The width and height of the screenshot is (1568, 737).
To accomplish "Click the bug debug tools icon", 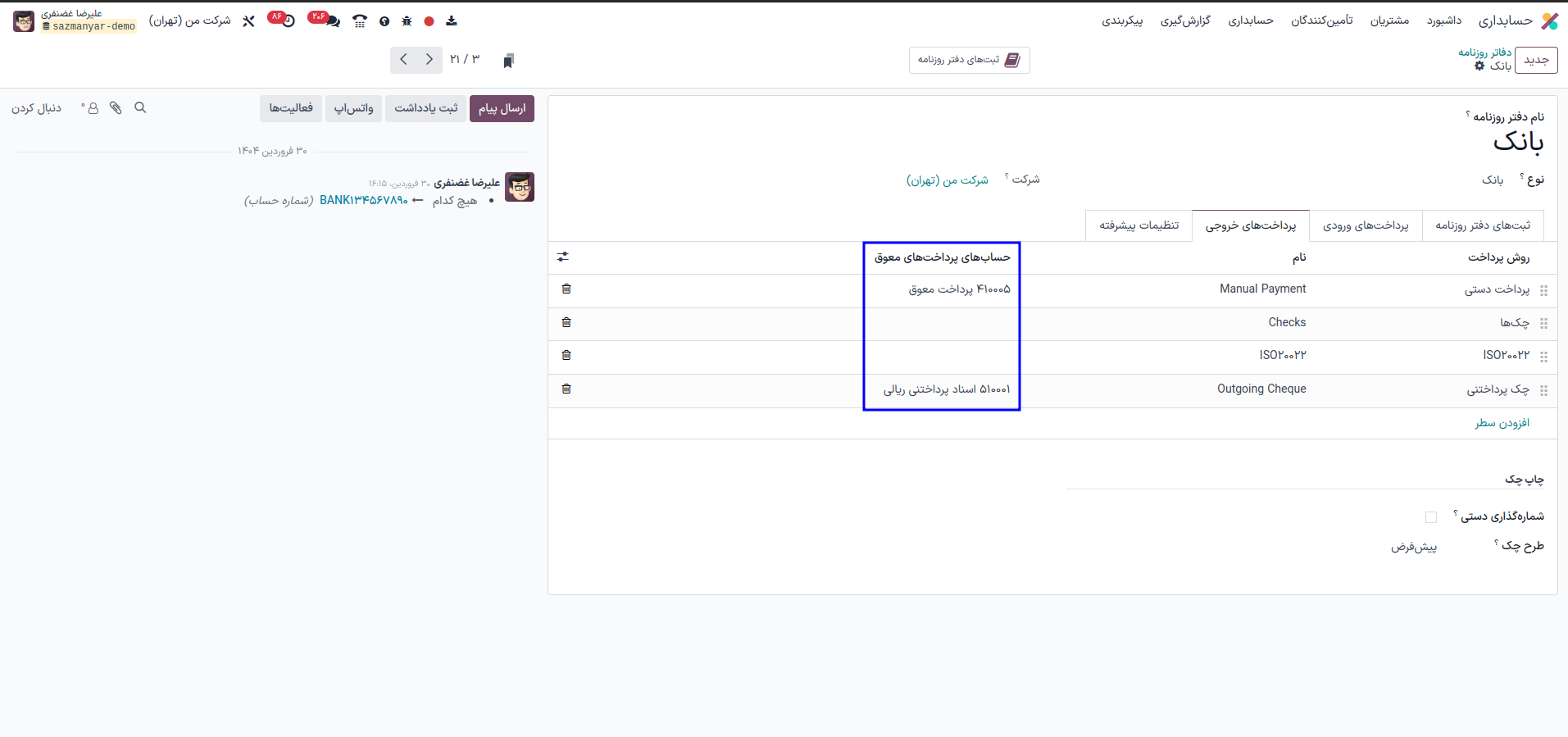I will coord(407,21).
